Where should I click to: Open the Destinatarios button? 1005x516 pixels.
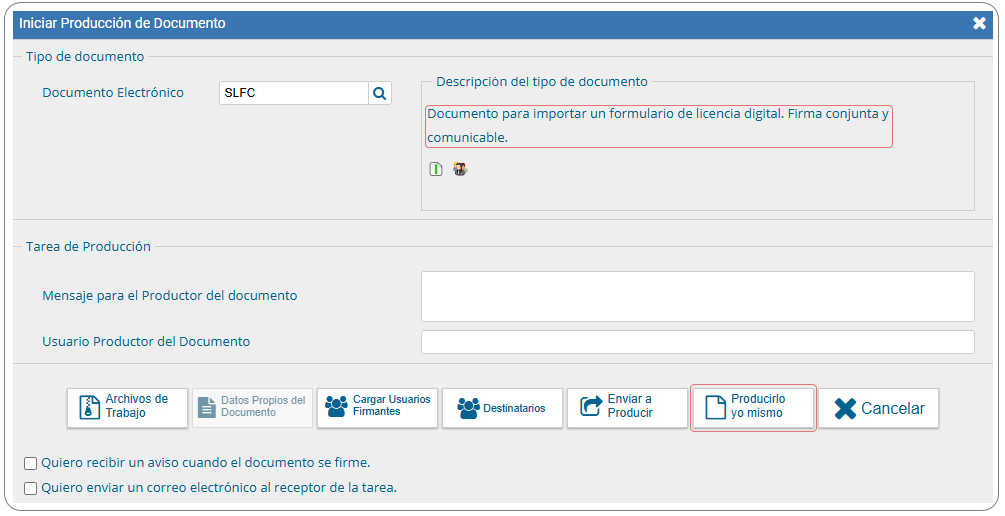[502, 408]
